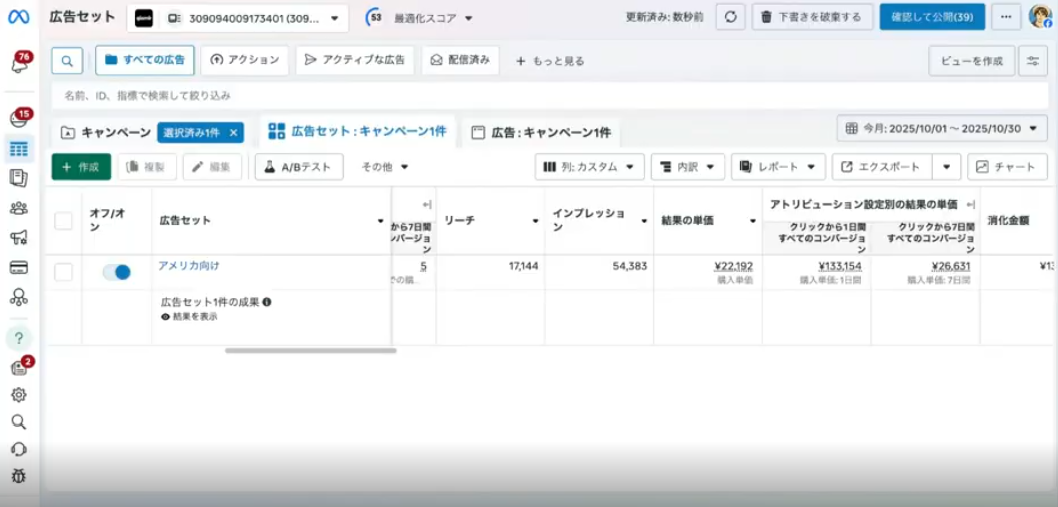Click the optimization score 53 circle
The height and width of the screenshot is (507, 1058).
coord(375,18)
